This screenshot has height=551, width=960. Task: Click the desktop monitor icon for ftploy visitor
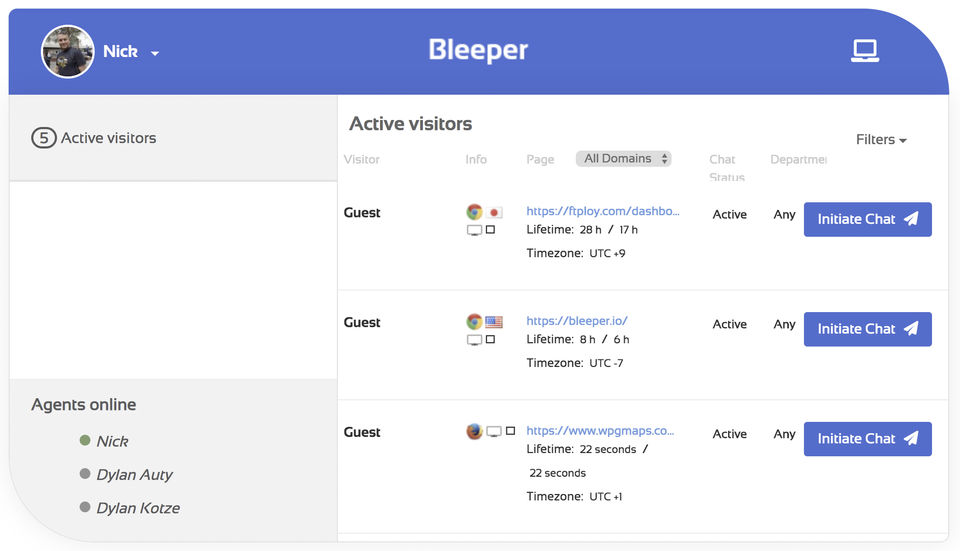pyautogui.click(x=474, y=230)
